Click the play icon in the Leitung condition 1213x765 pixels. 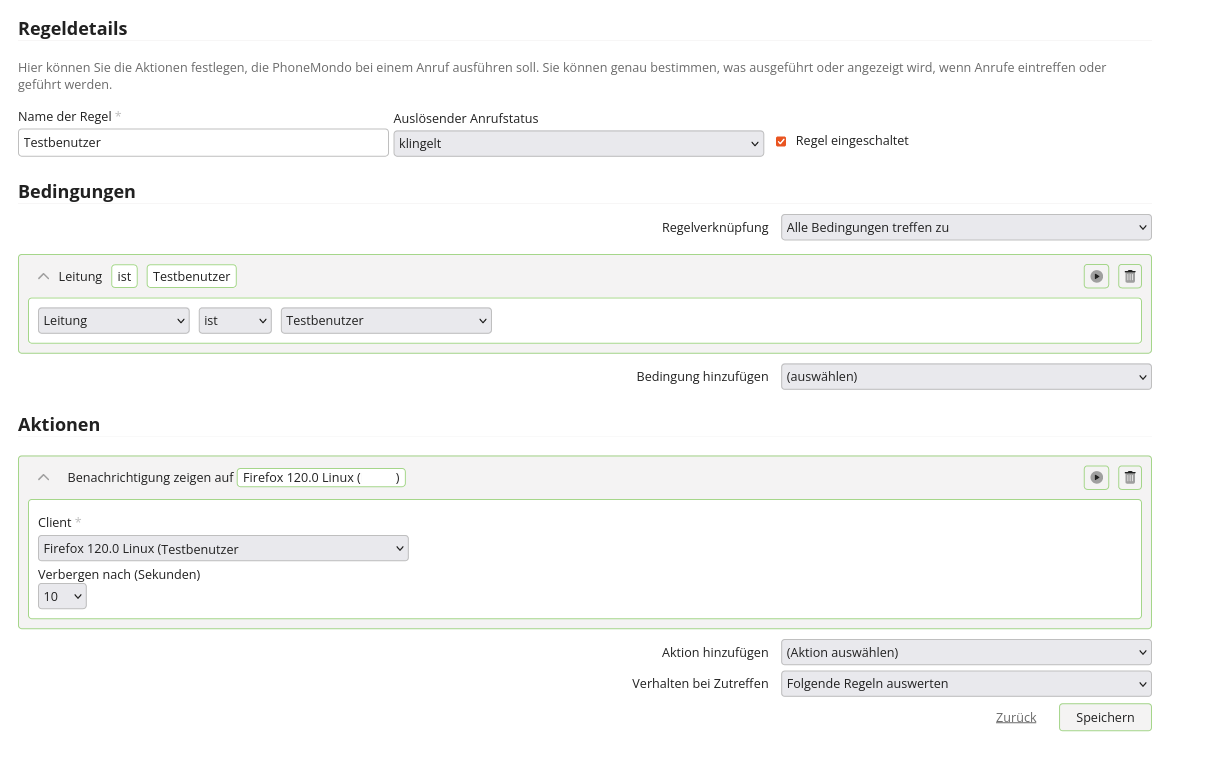point(1096,276)
